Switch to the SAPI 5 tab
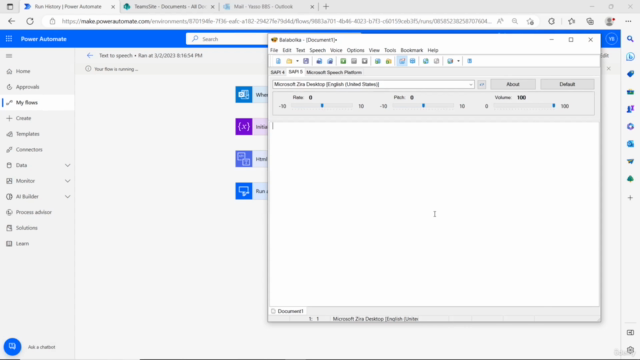The height and width of the screenshot is (360, 640). coord(296,72)
